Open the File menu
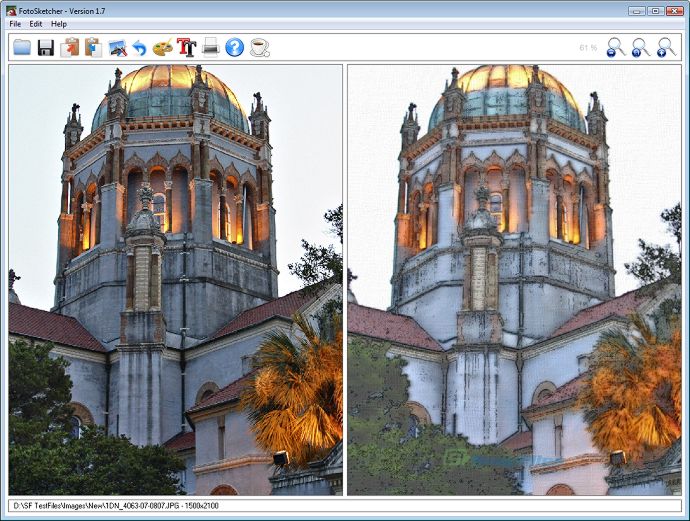690x521 pixels. [x=15, y=23]
